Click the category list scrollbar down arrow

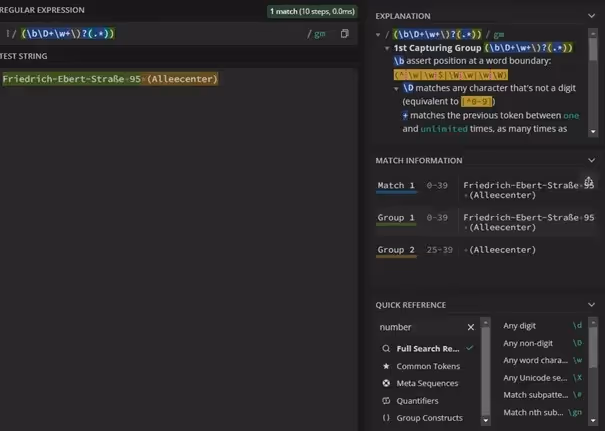(x=486, y=420)
